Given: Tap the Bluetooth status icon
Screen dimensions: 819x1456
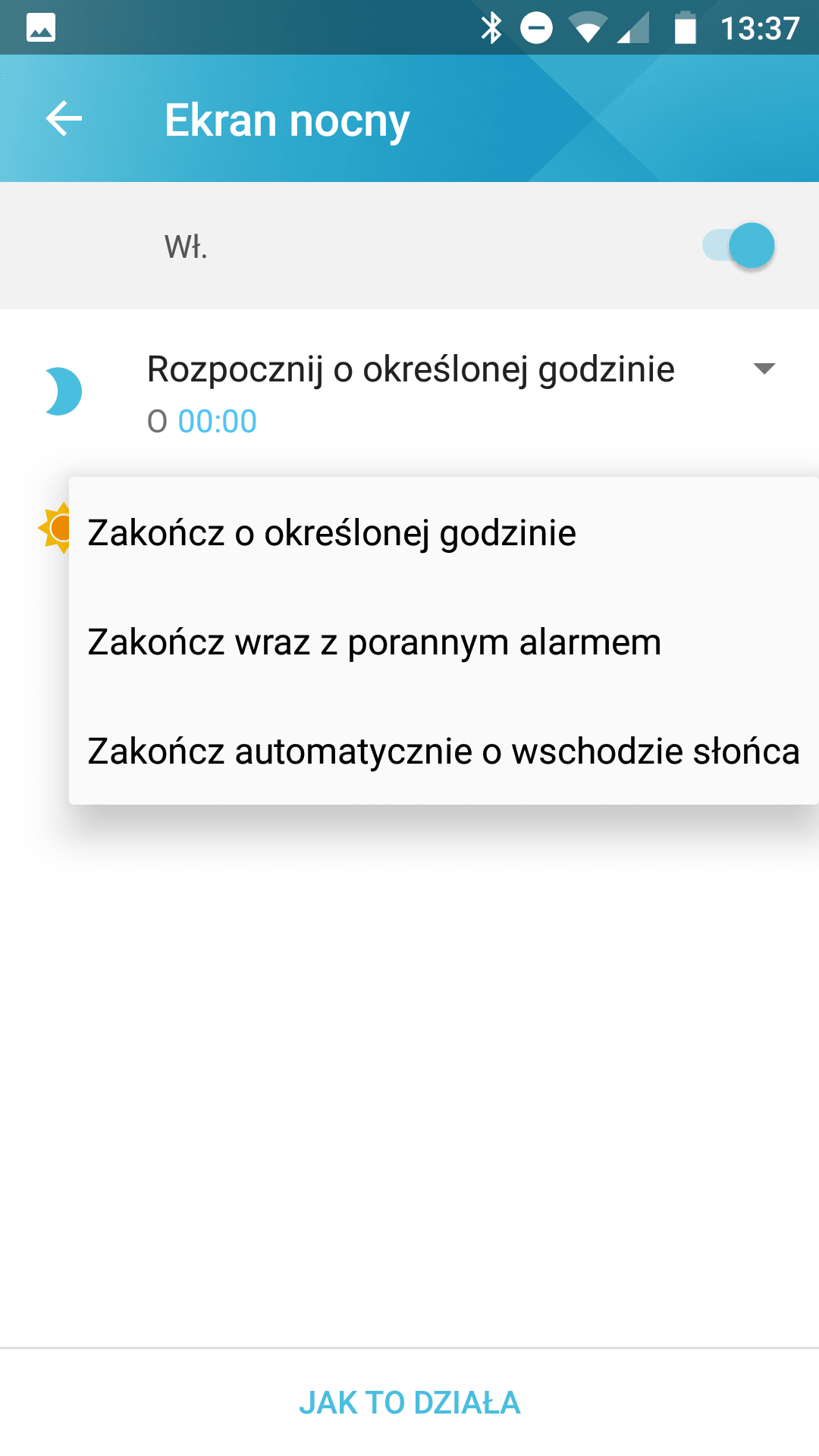Looking at the screenshot, I should click(x=491, y=29).
